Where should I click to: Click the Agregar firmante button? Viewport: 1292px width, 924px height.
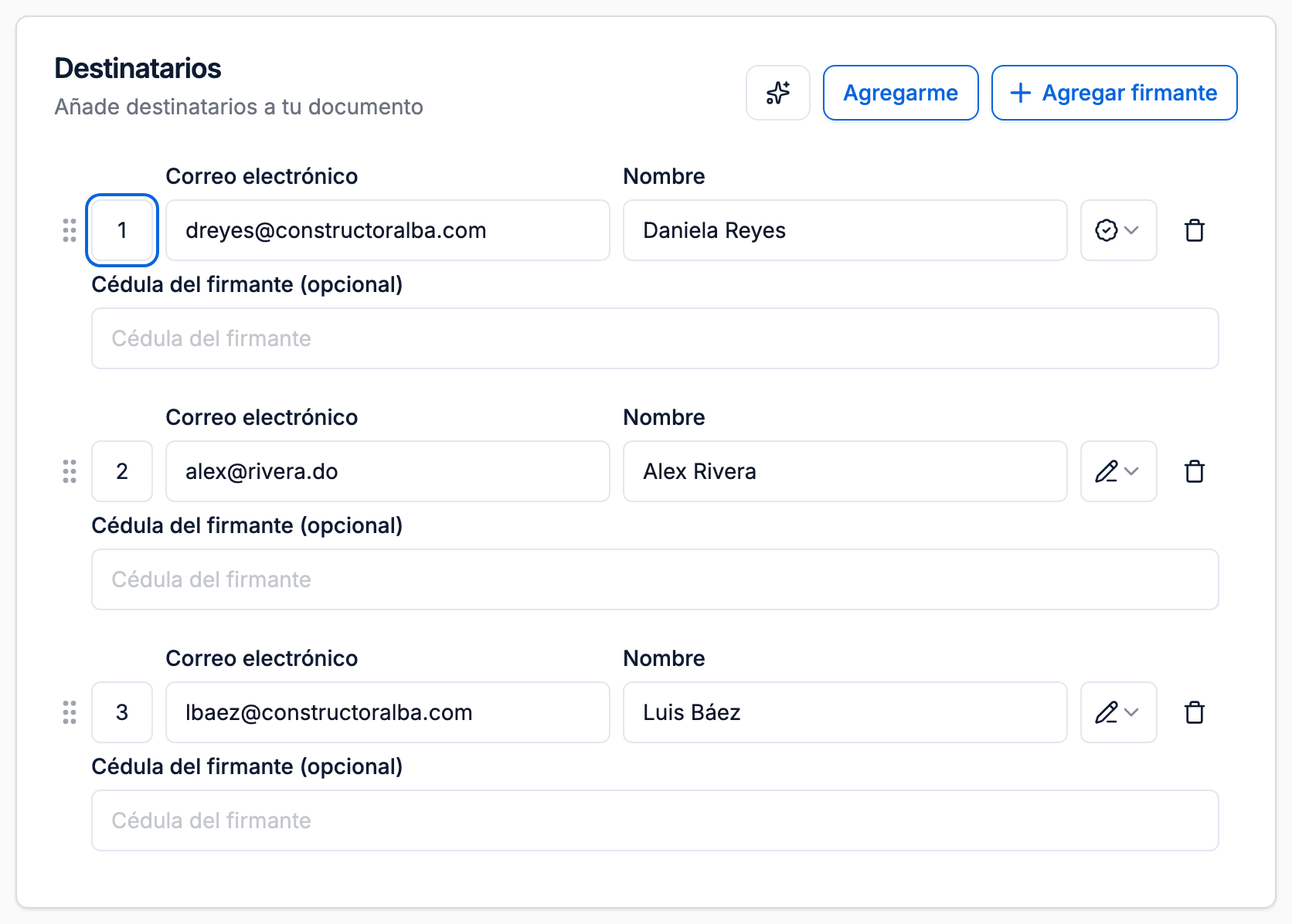click(x=1114, y=93)
